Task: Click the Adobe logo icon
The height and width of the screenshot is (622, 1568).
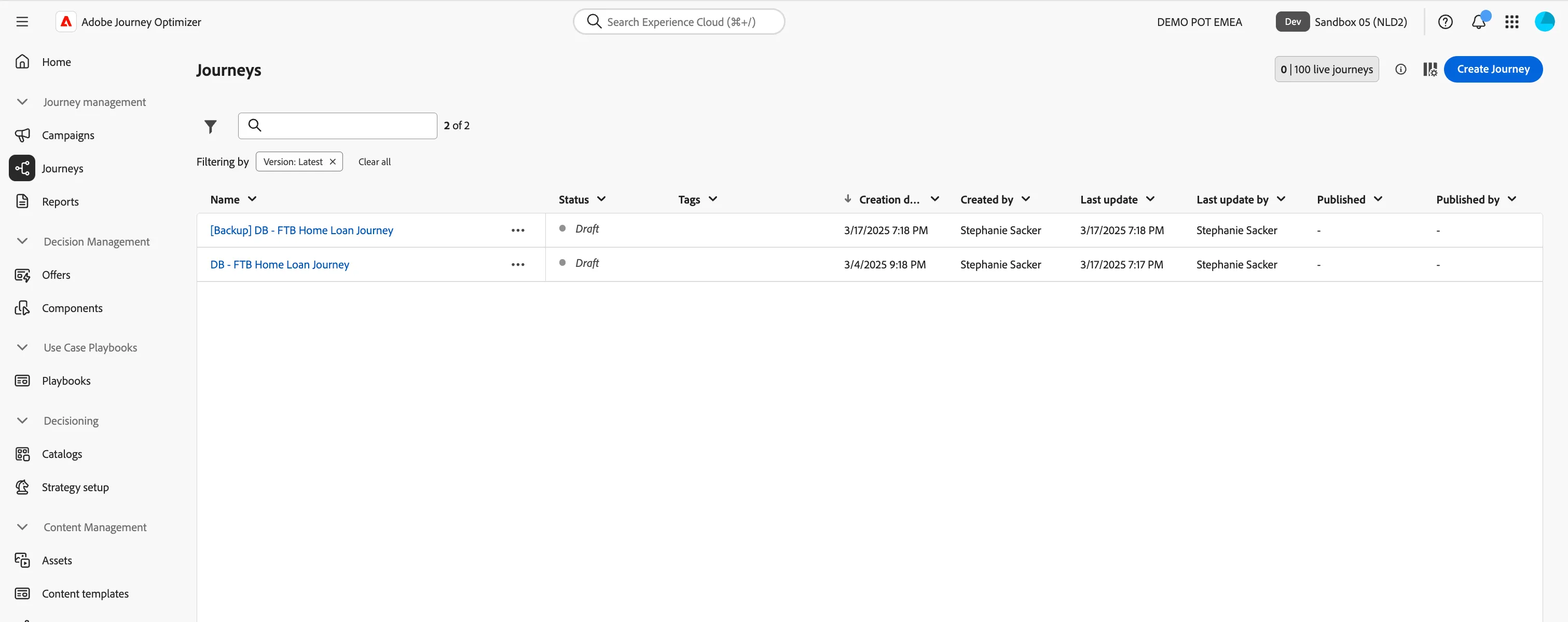Action: tap(66, 22)
